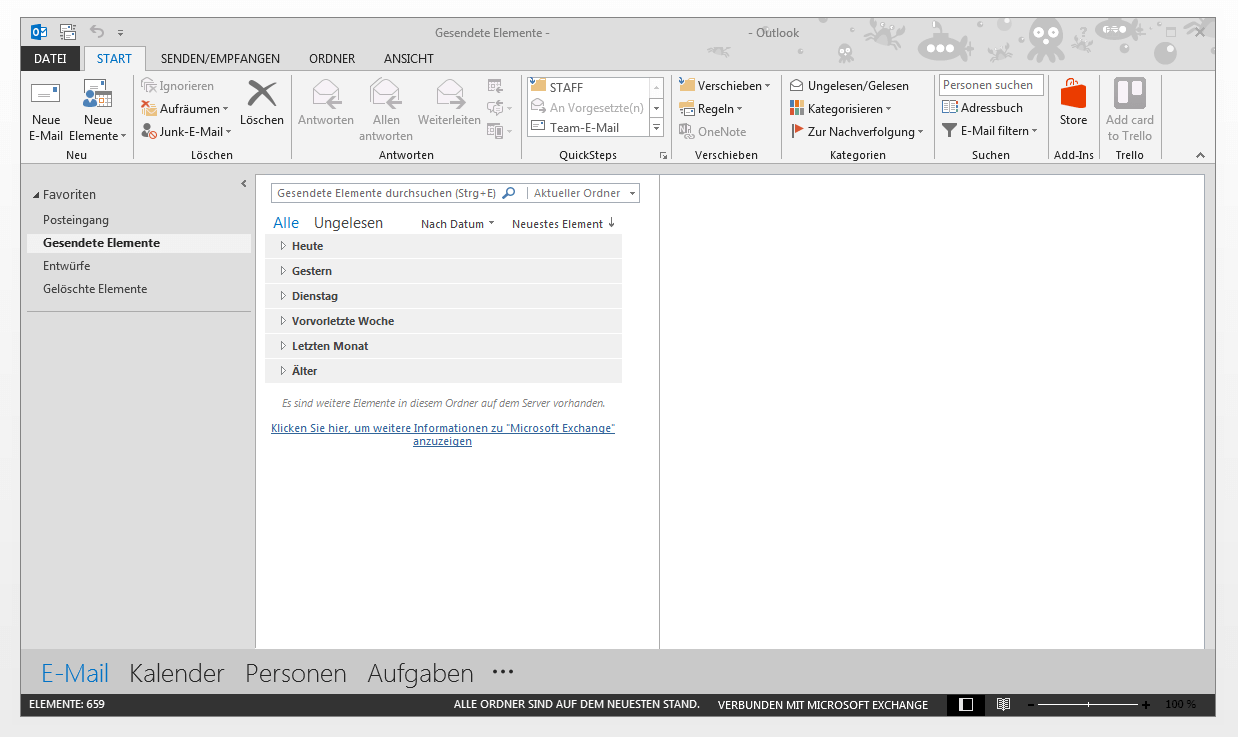This screenshot has height=737, width=1238.
Task: Switch to the Reading view status bar icon
Action: [1003, 704]
